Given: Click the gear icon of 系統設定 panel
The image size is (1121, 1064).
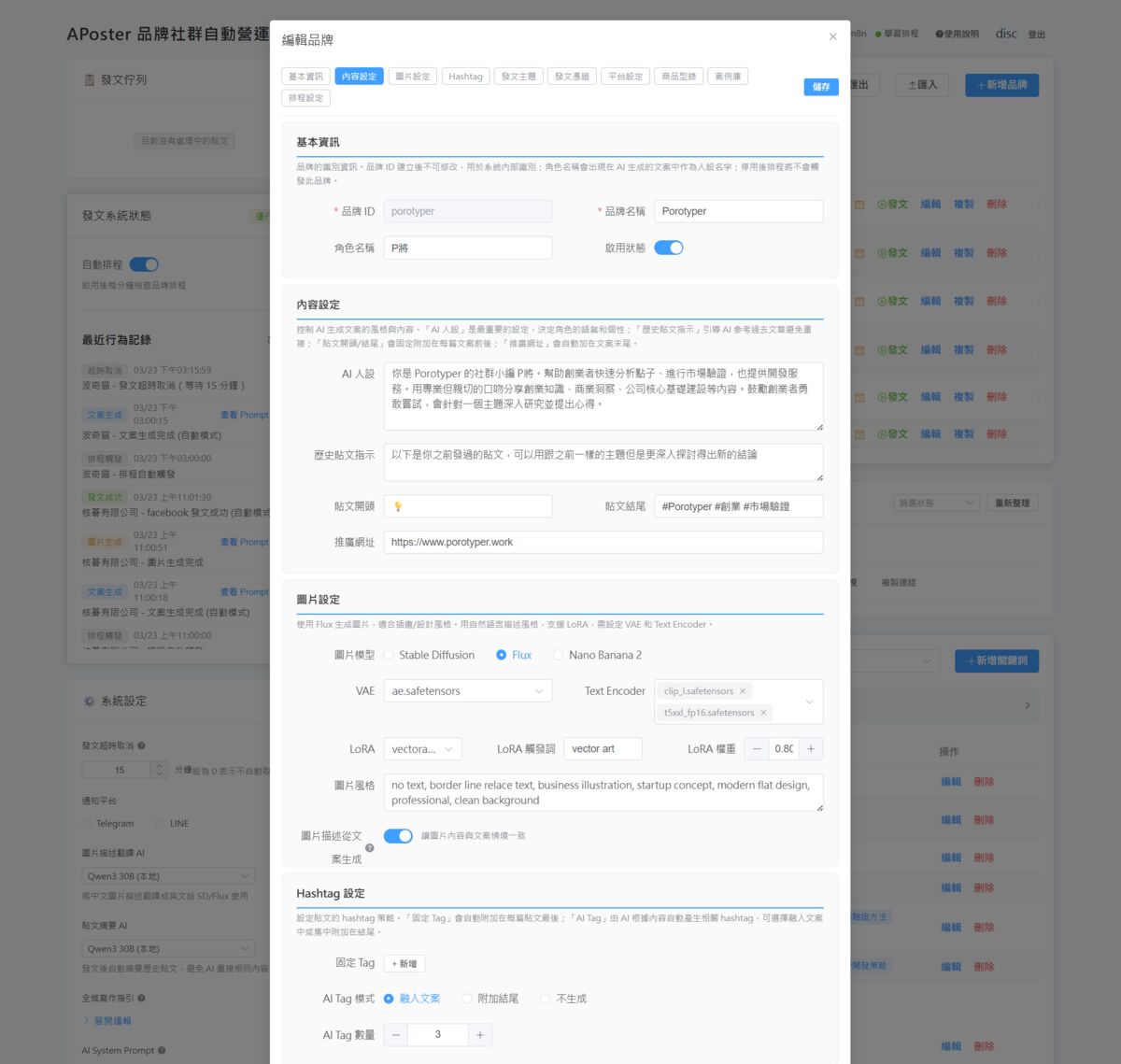Looking at the screenshot, I should pyautogui.click(x=89, y=701).
